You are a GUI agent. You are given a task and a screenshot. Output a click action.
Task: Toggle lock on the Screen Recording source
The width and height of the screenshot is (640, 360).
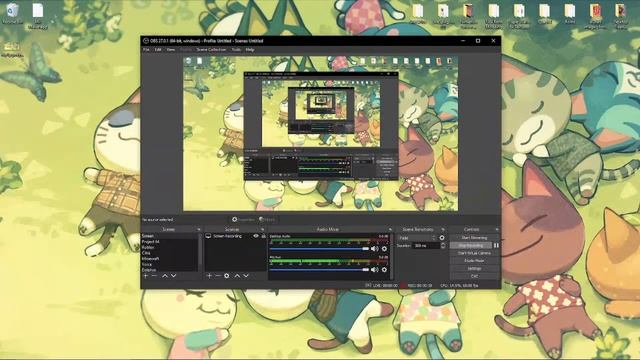tap(264, 236)
